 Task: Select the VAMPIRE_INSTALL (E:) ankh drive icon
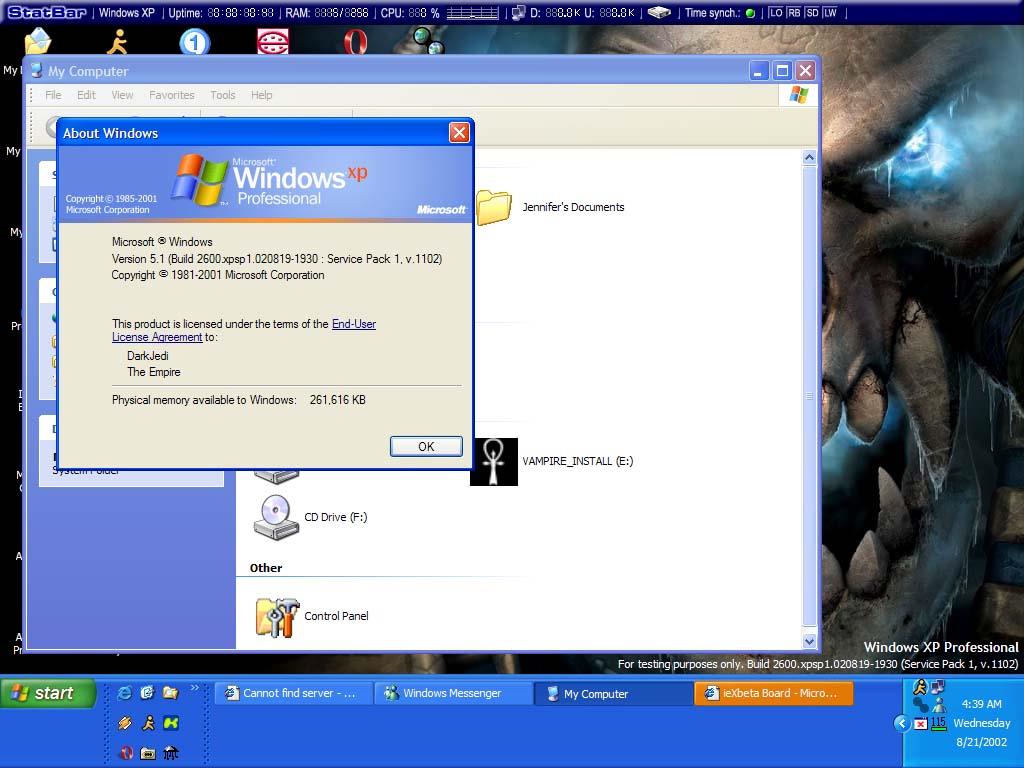click(494, 462)
